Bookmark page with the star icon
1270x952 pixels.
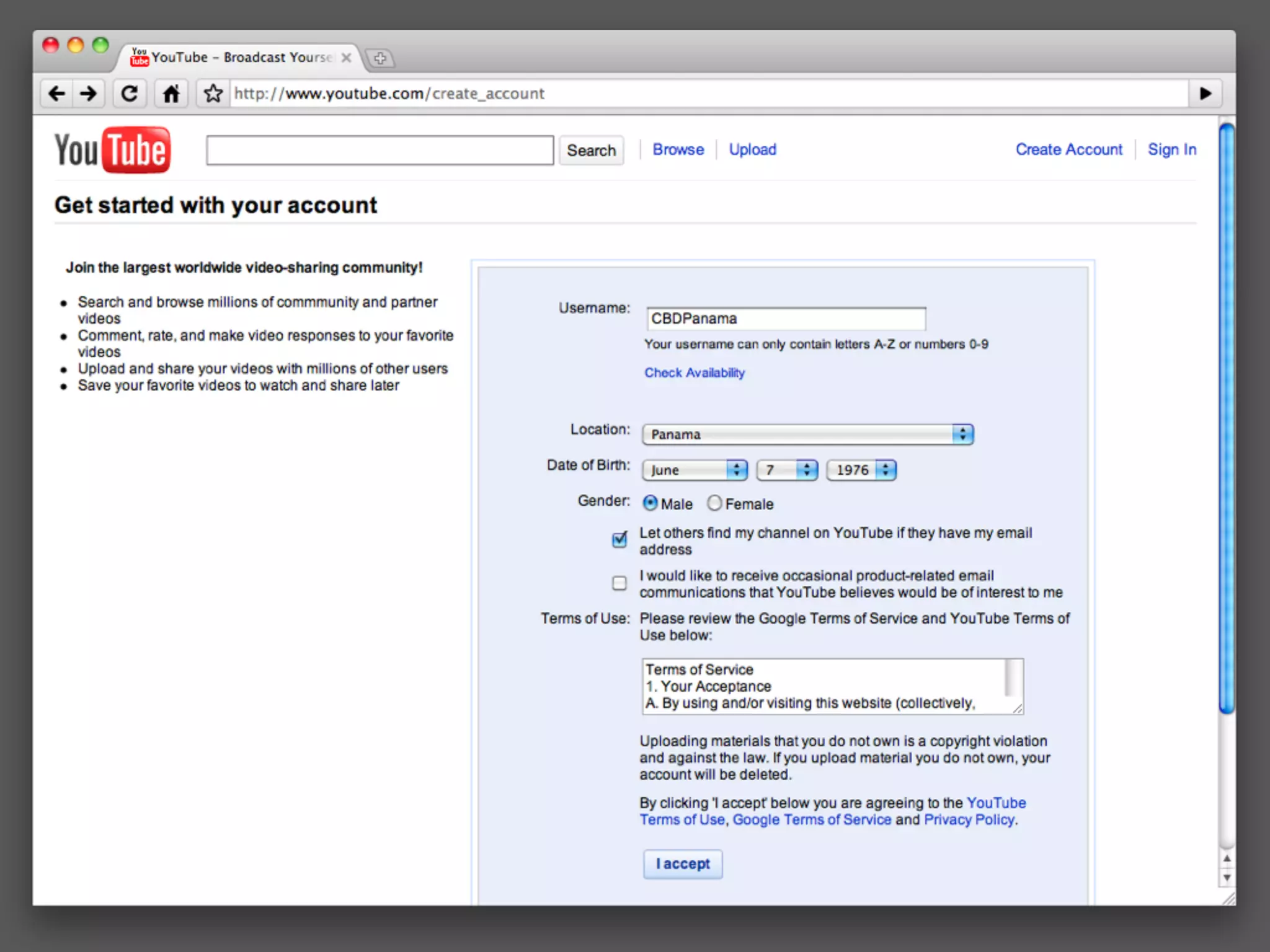(x=213, y=94)
